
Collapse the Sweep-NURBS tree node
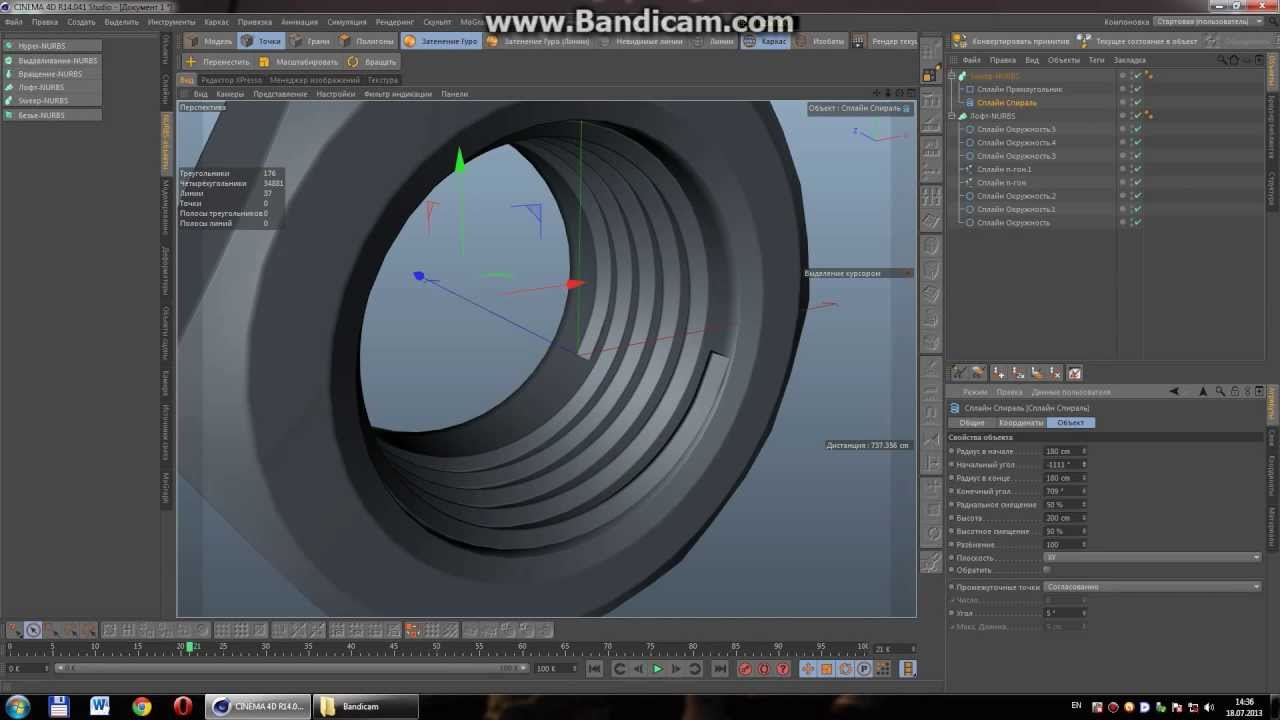tap(952, 76)
